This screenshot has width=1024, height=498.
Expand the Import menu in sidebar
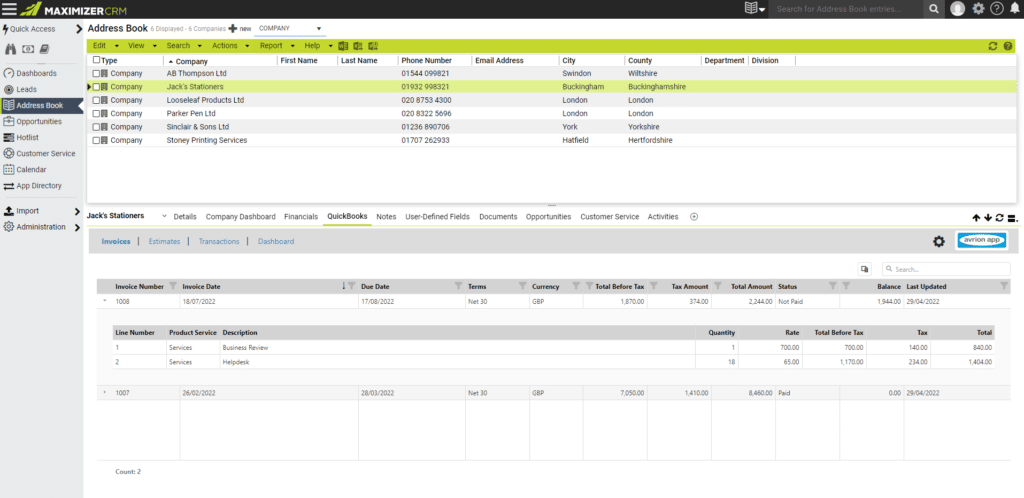coord(77,211)
